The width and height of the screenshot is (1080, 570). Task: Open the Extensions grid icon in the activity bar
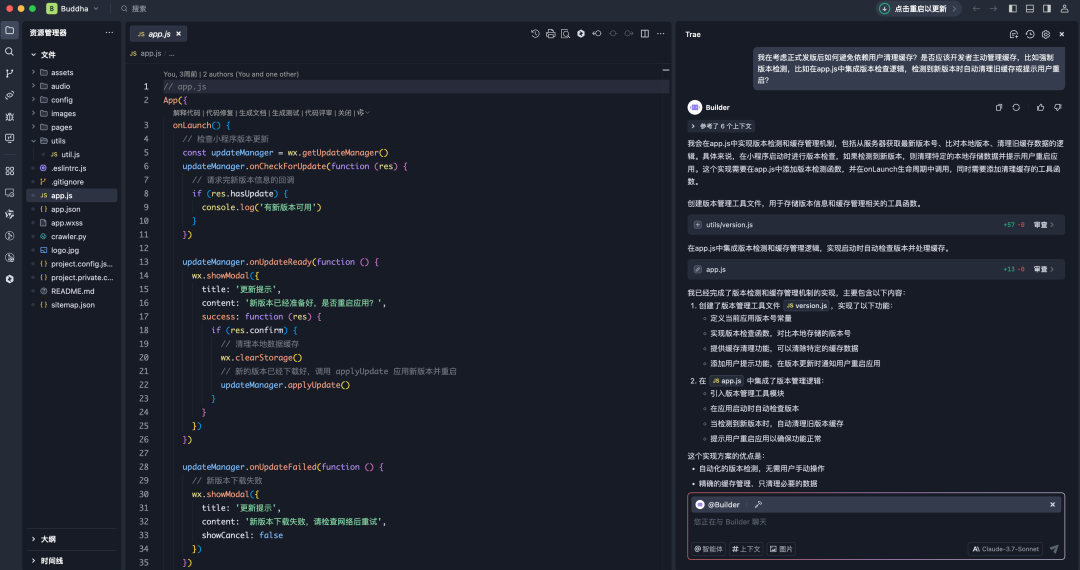[10, 171]
